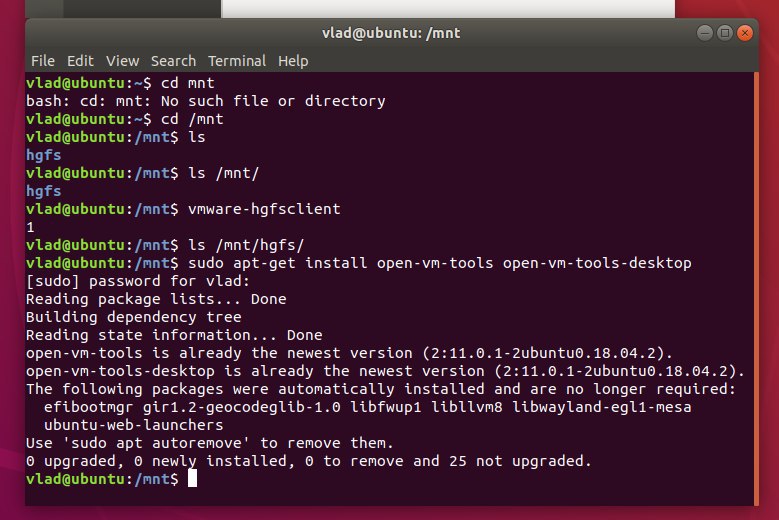Image resolution: width=779 pixels, height=520 pixels.
Task: Click the 'libwayland-egl1-mesa' package name
Action: (602, 407)
